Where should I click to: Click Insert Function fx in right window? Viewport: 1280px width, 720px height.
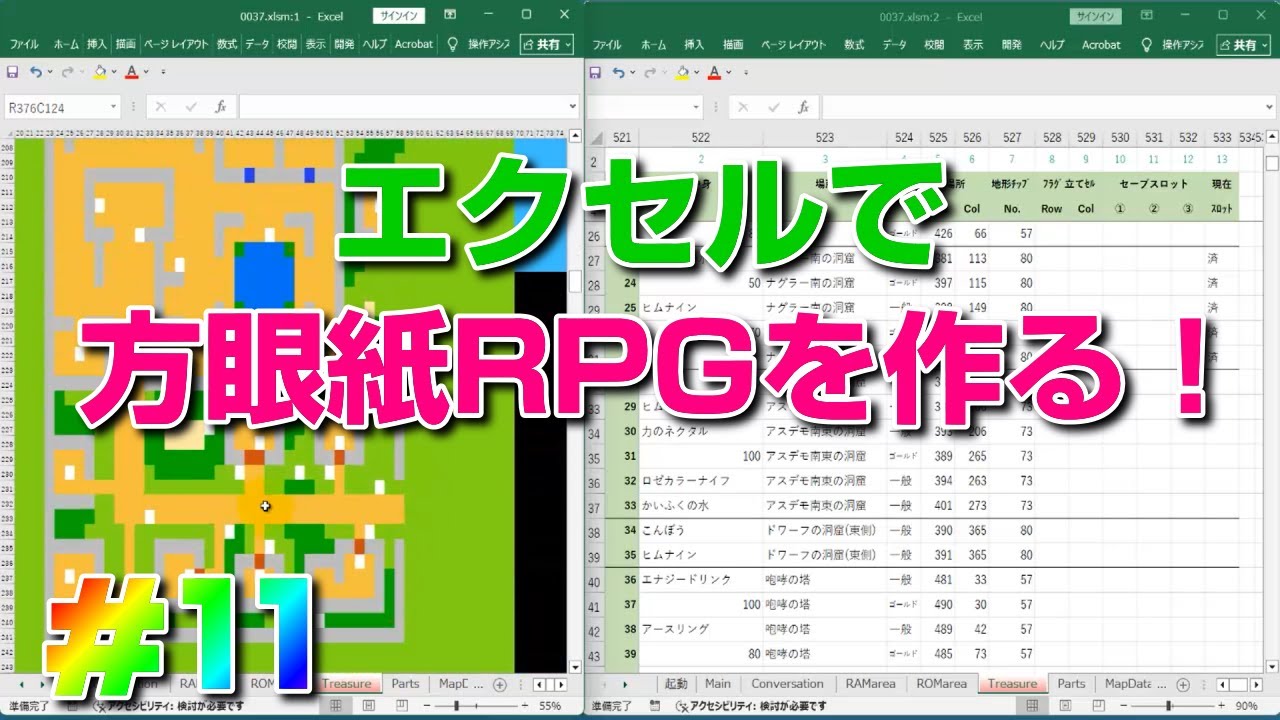click(802, 106)
